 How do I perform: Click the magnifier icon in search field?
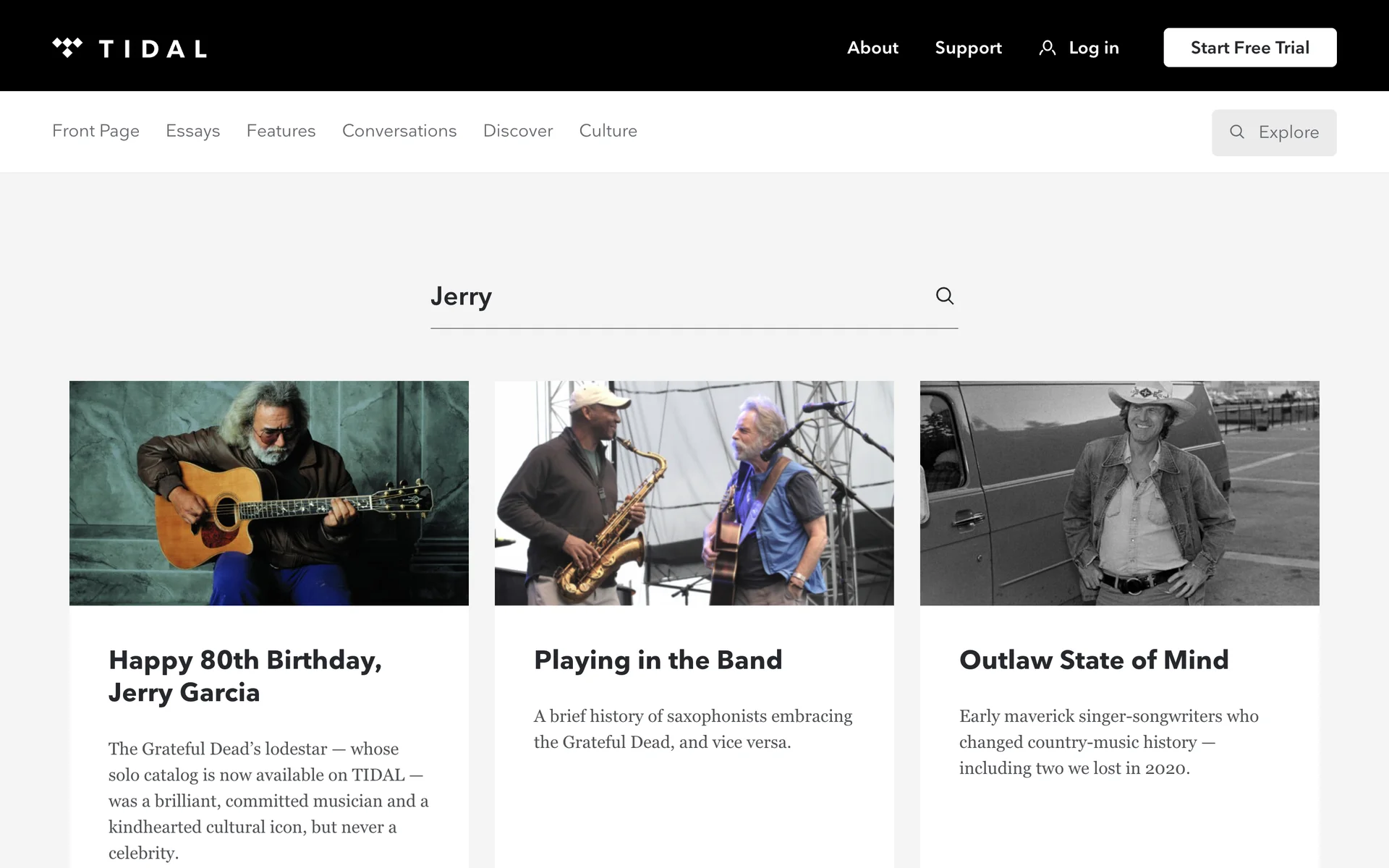point(944,296)
